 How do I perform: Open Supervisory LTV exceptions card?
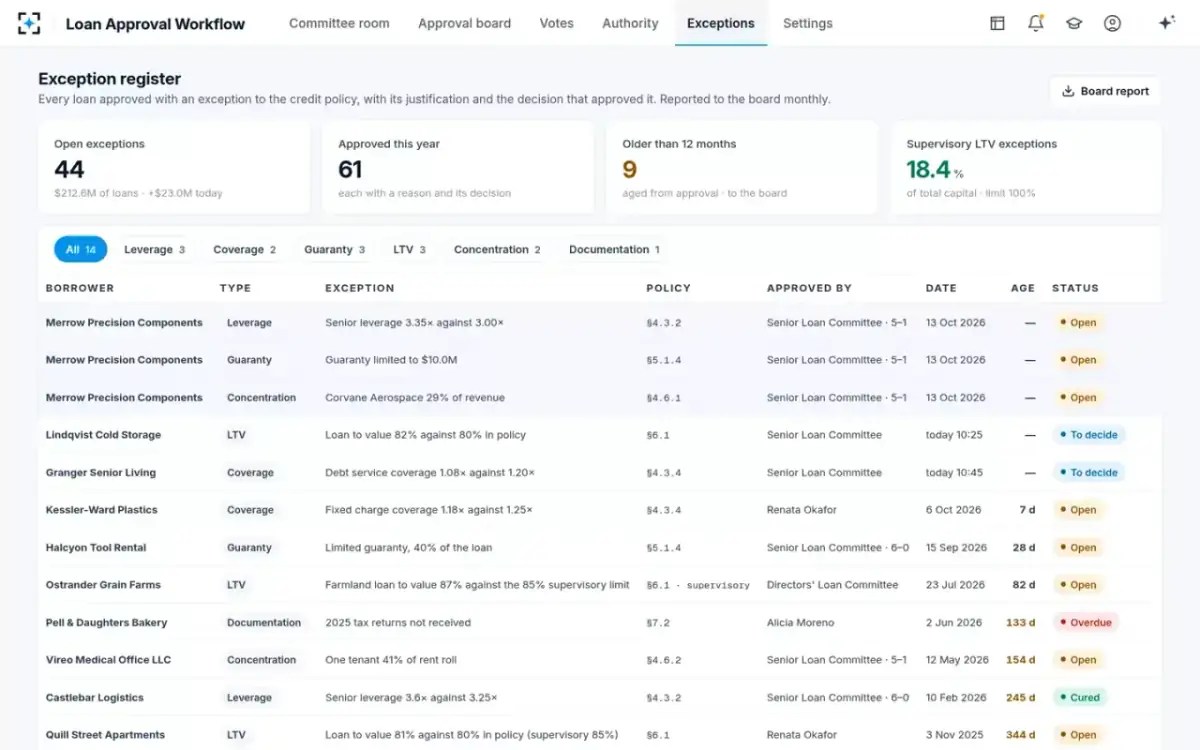[x=1026, y=168]
